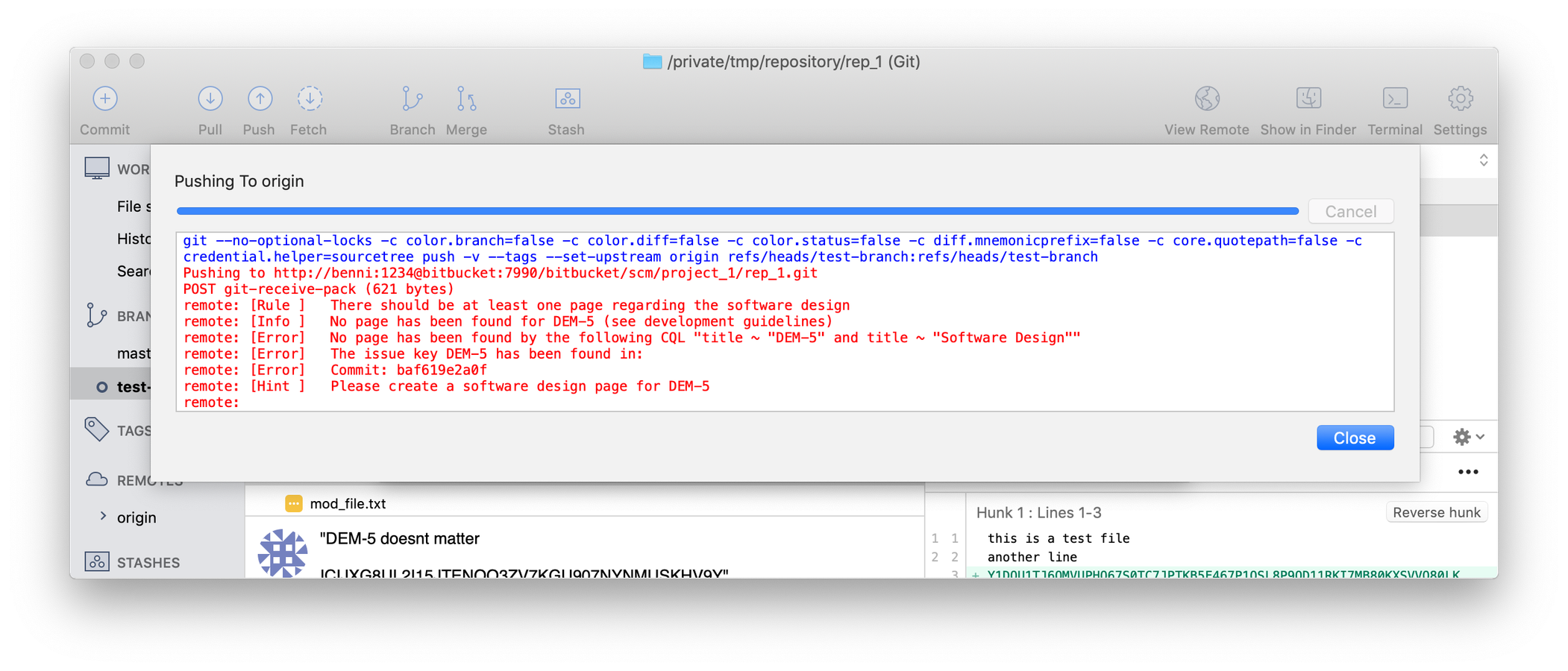
Task: Select mod_file.txt in file list
Action: tap(348, 504)
